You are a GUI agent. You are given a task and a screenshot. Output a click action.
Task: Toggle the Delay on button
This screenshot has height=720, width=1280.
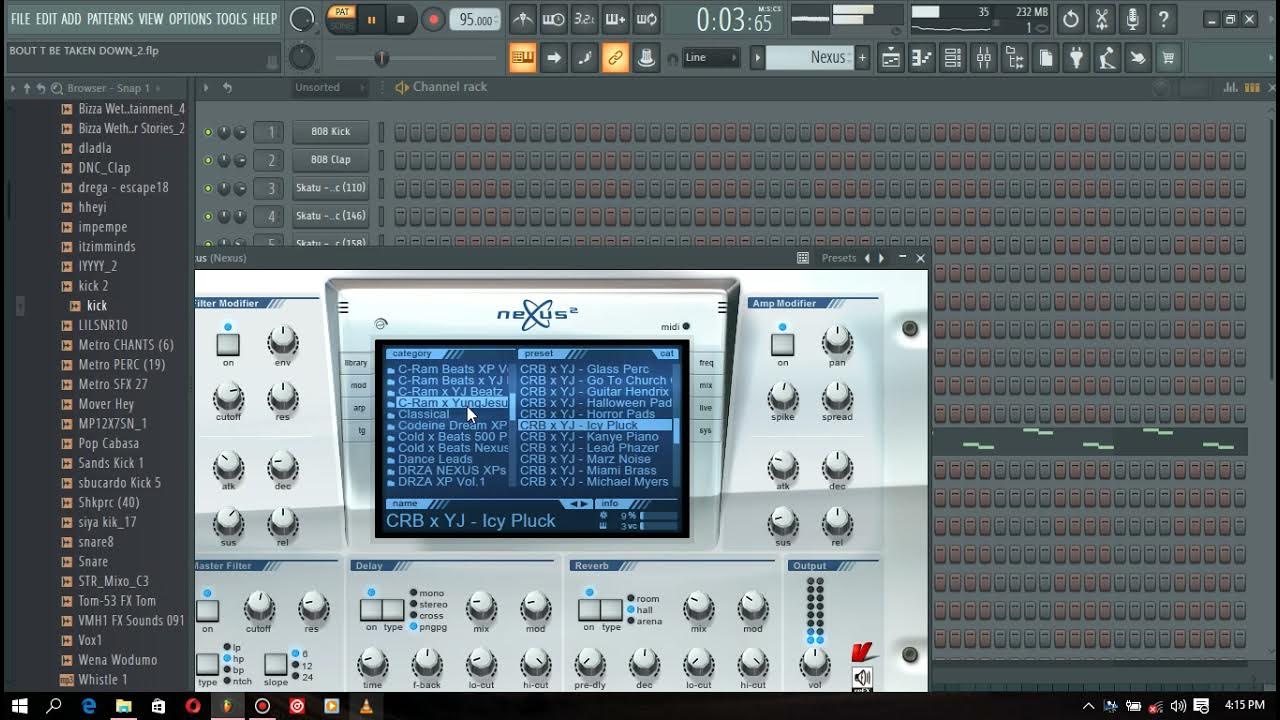click(371, 610)
